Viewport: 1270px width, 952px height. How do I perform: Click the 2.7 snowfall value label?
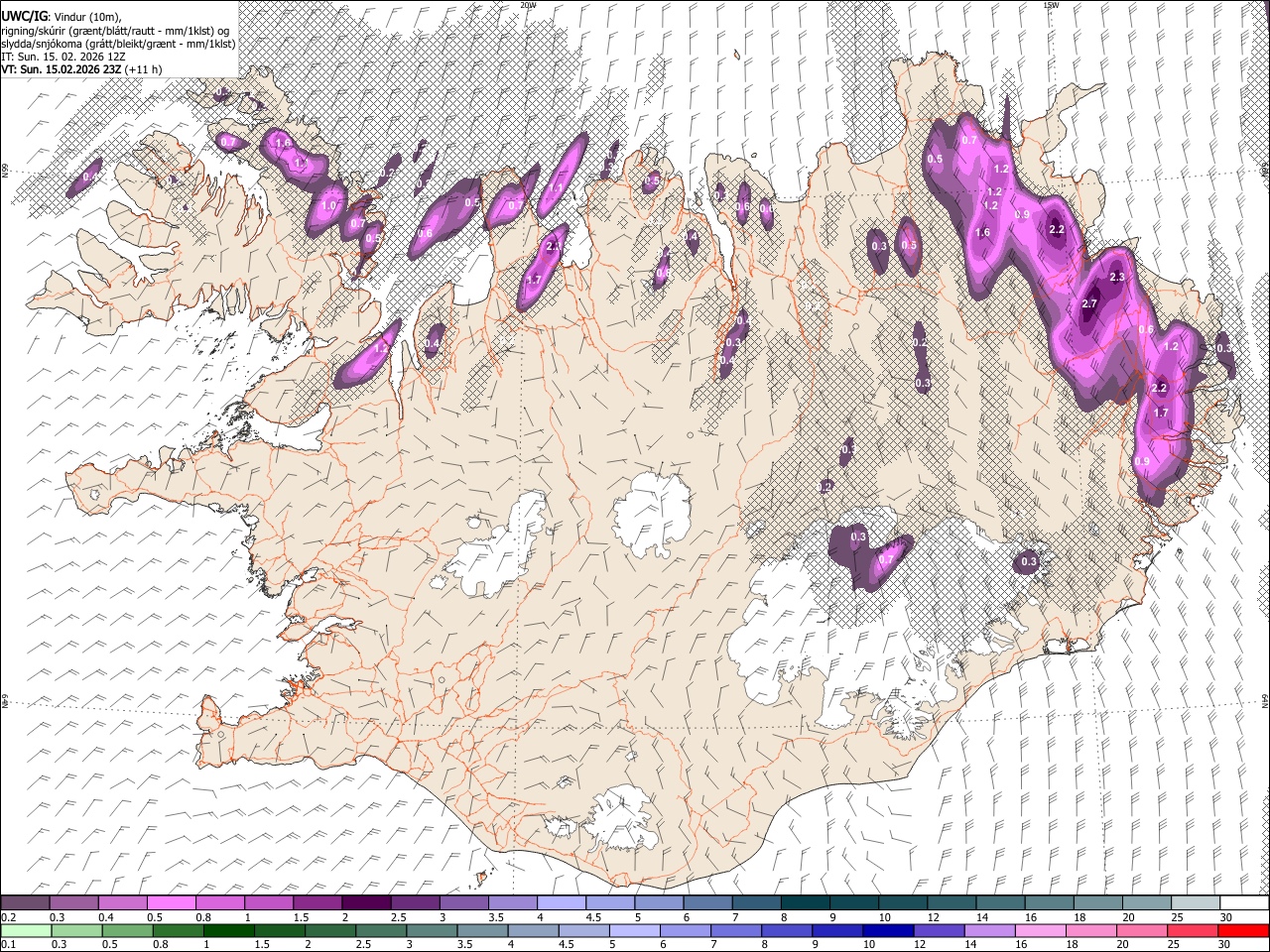click(x=1089, y=303)
